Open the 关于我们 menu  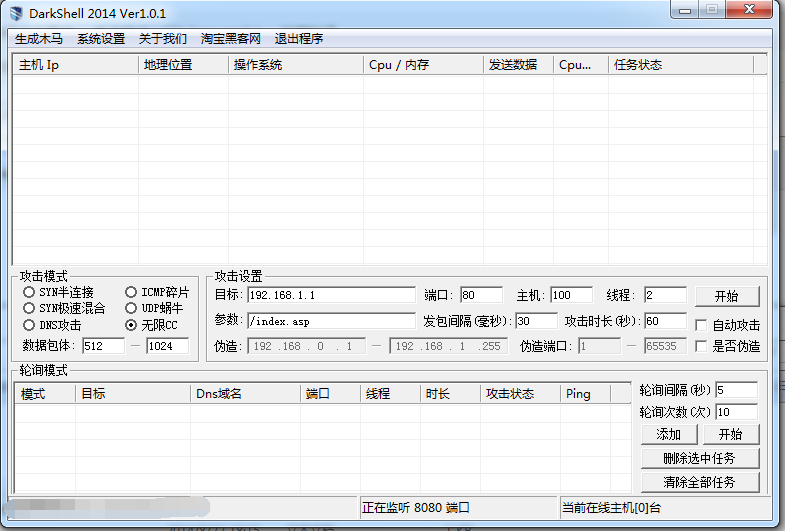[163, 39]
